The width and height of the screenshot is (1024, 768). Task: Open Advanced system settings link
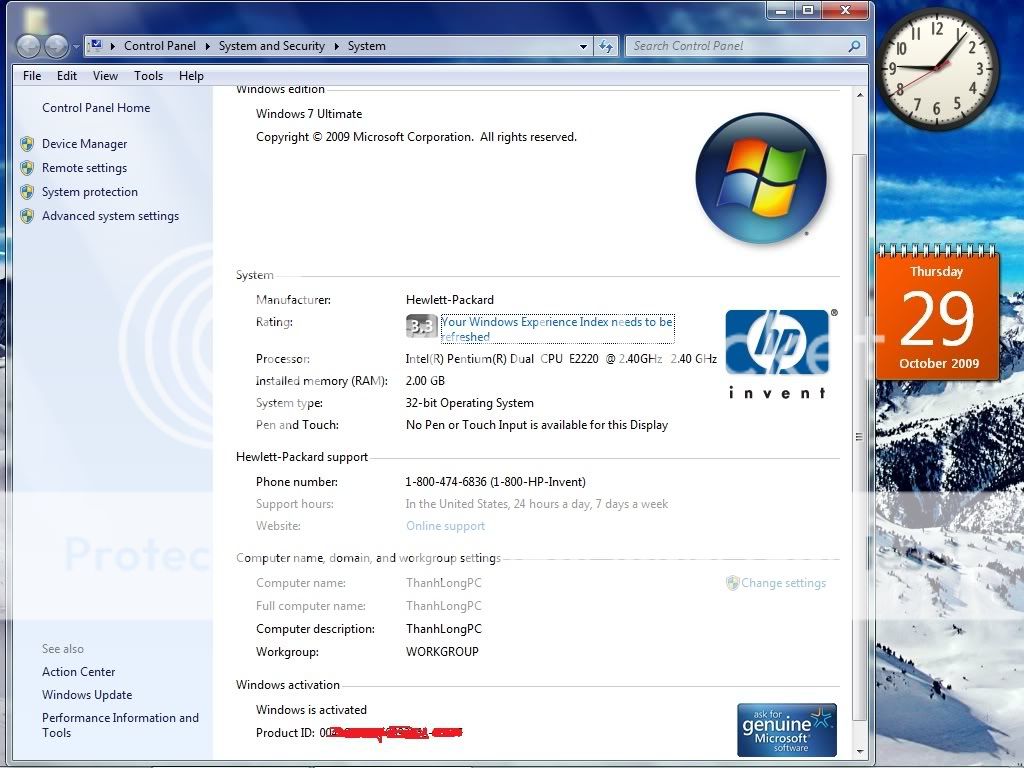coord(110,216)
